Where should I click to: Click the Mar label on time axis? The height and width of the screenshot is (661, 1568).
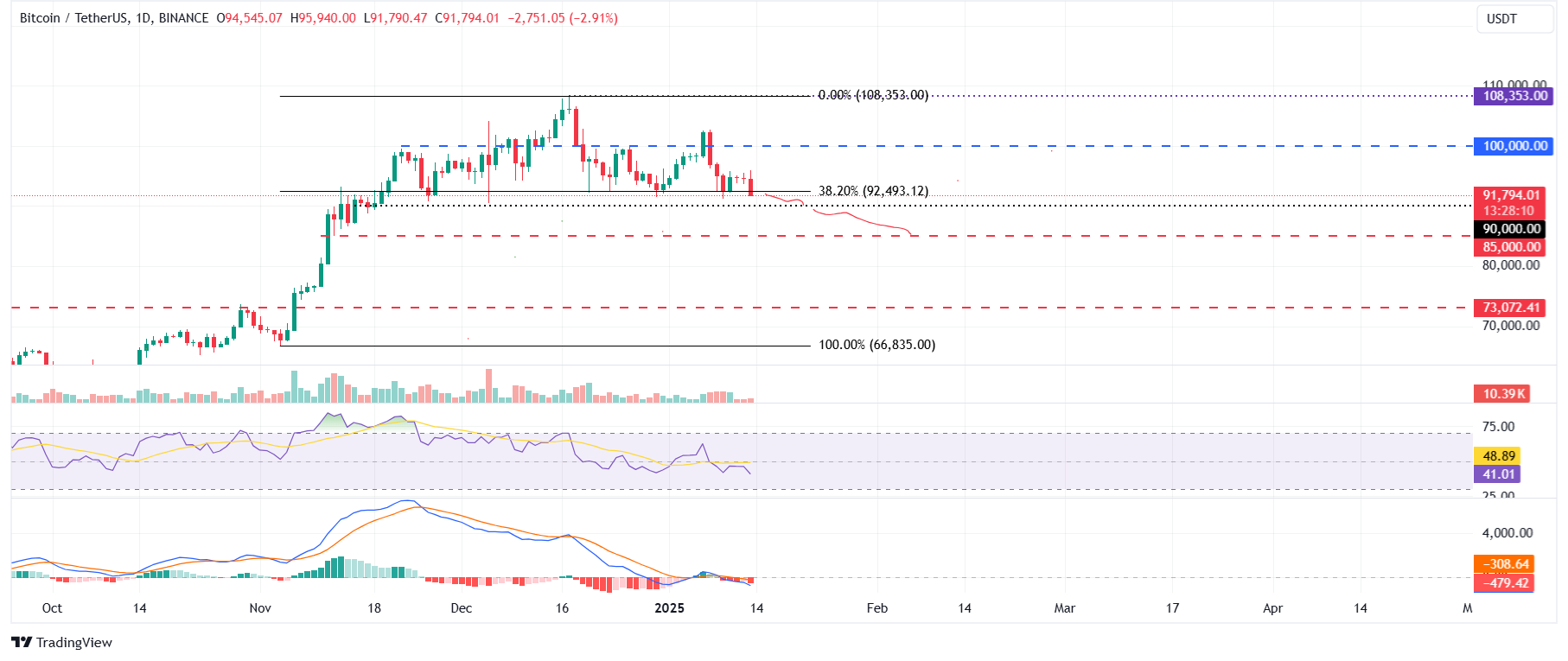coord(1065,608)
